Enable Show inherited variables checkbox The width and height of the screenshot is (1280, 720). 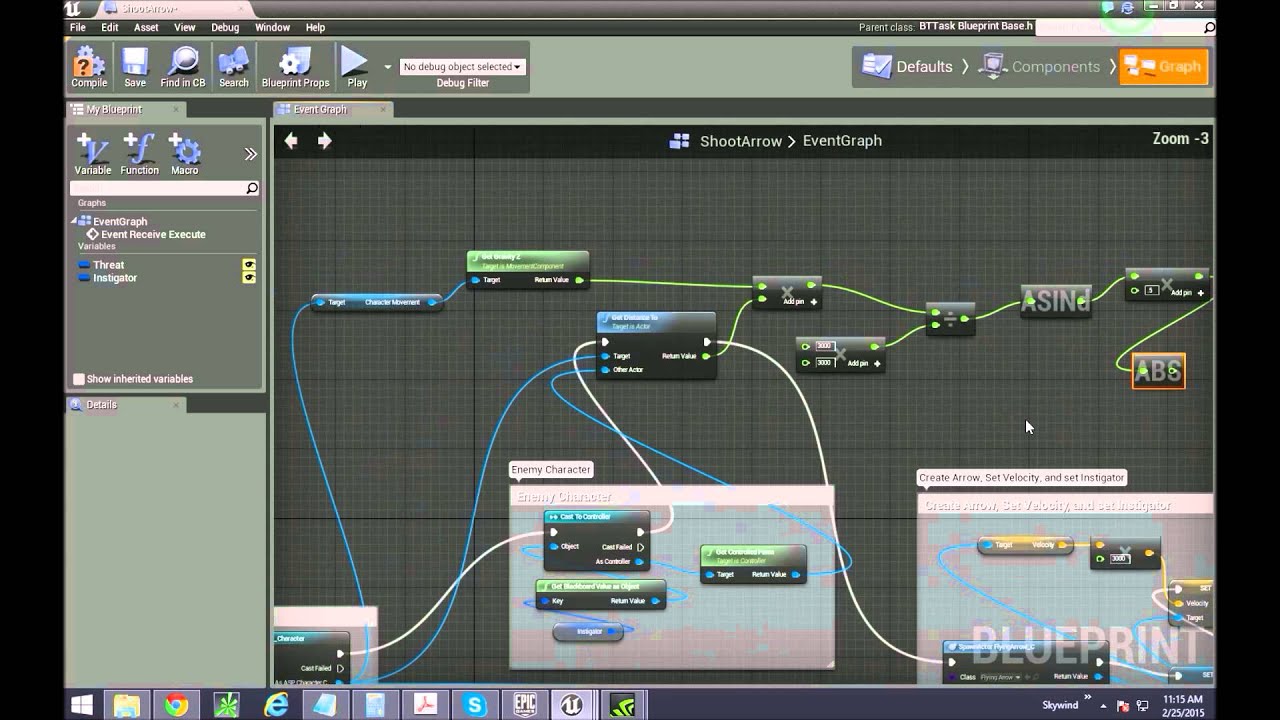[79, 379]
